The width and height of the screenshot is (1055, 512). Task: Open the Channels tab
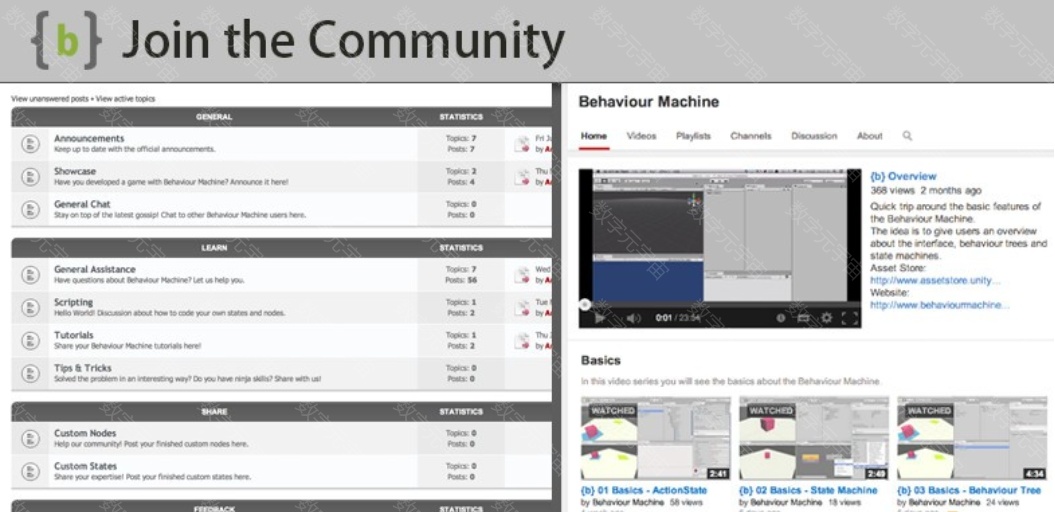(x=751, y=136)
